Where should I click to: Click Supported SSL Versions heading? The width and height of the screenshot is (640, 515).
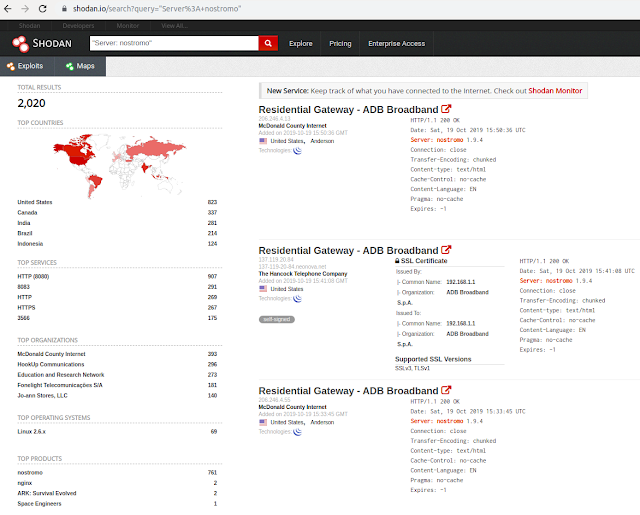[x=433, y=359]
